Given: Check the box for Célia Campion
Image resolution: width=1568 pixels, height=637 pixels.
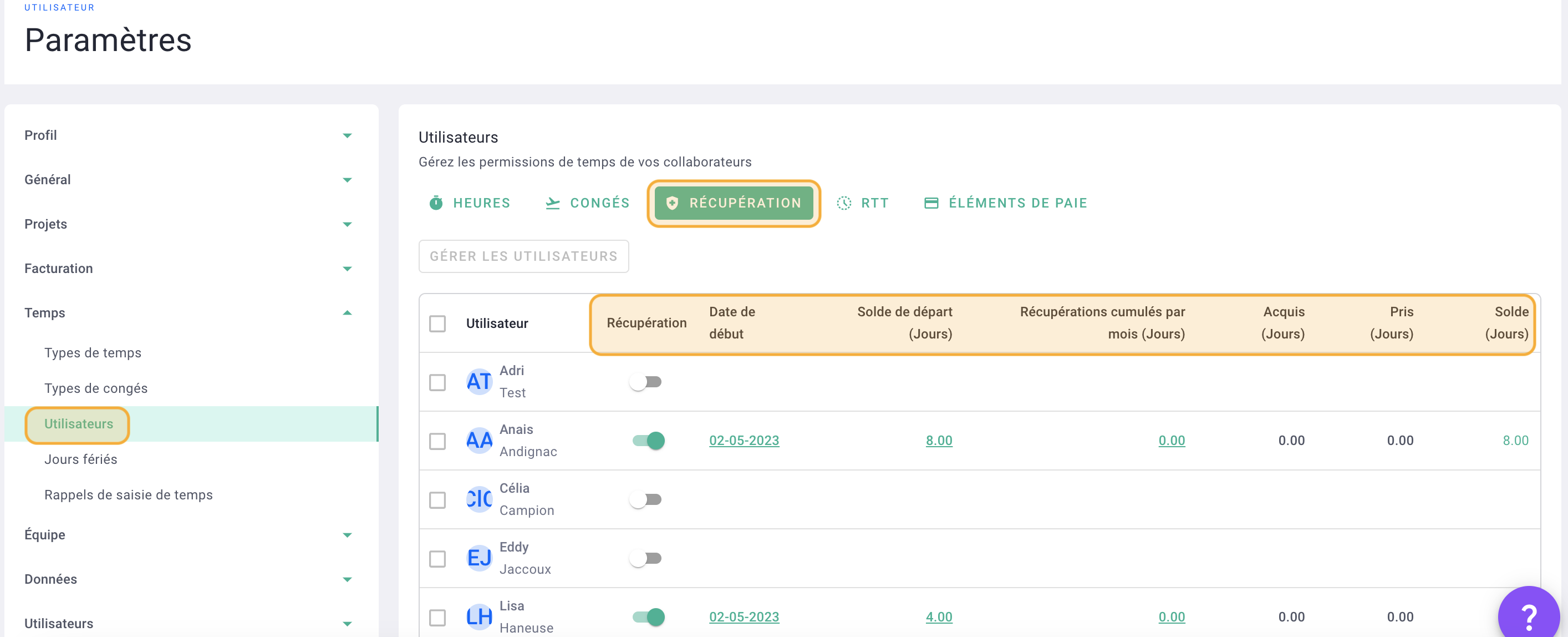Looking at the screenshot, I should tap(437, 500).
